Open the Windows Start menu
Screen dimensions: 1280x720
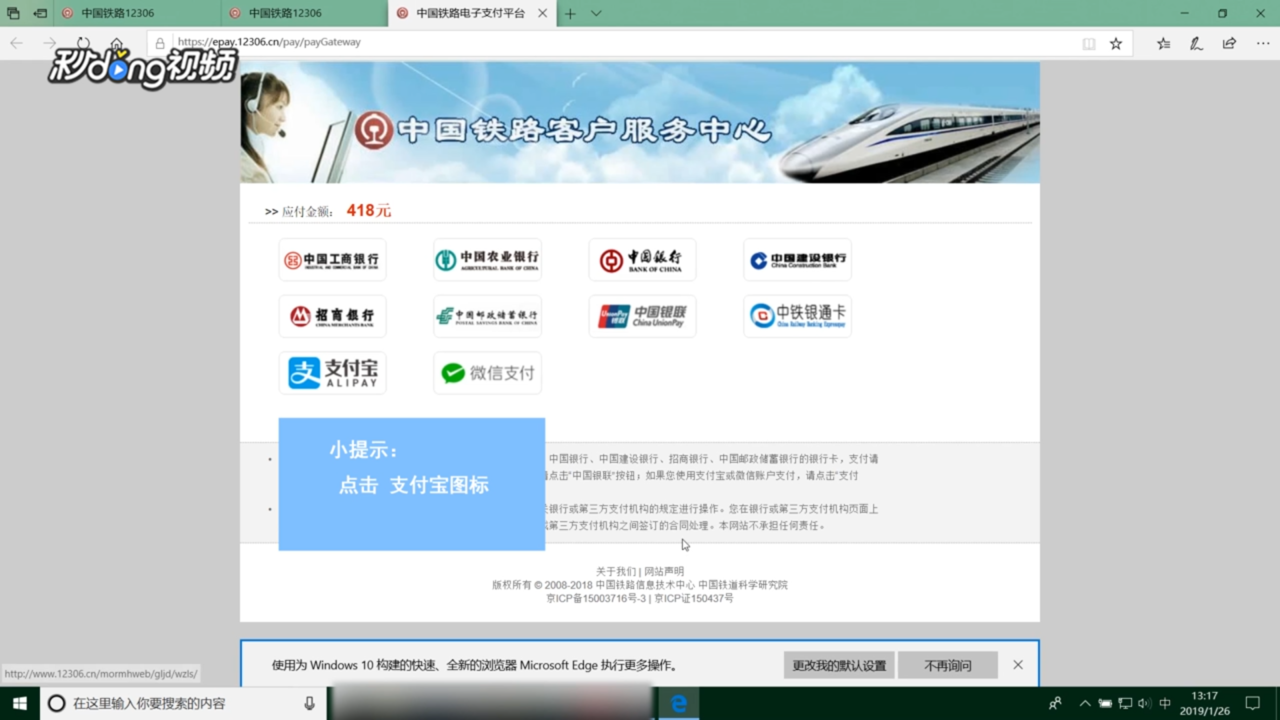point(19,703)
